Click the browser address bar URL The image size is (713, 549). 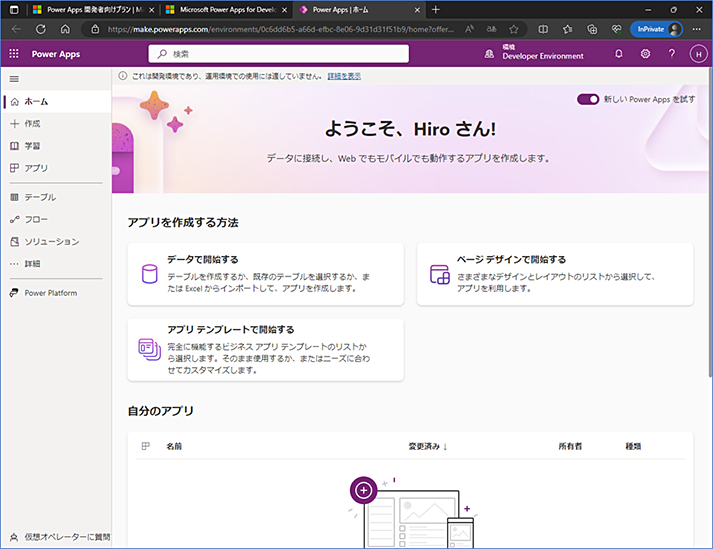coord(281,29)
